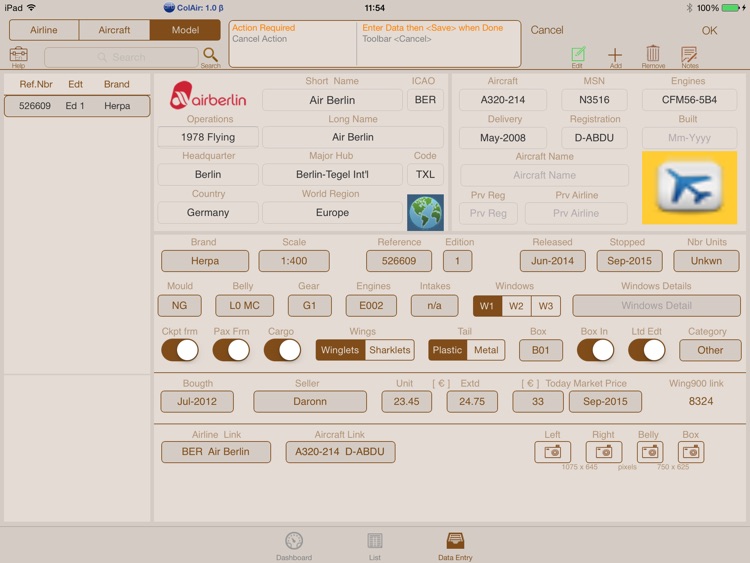Tap the Remove trash can icon
Viewport: 750px width, 563px height.
[x=653, y=54]
